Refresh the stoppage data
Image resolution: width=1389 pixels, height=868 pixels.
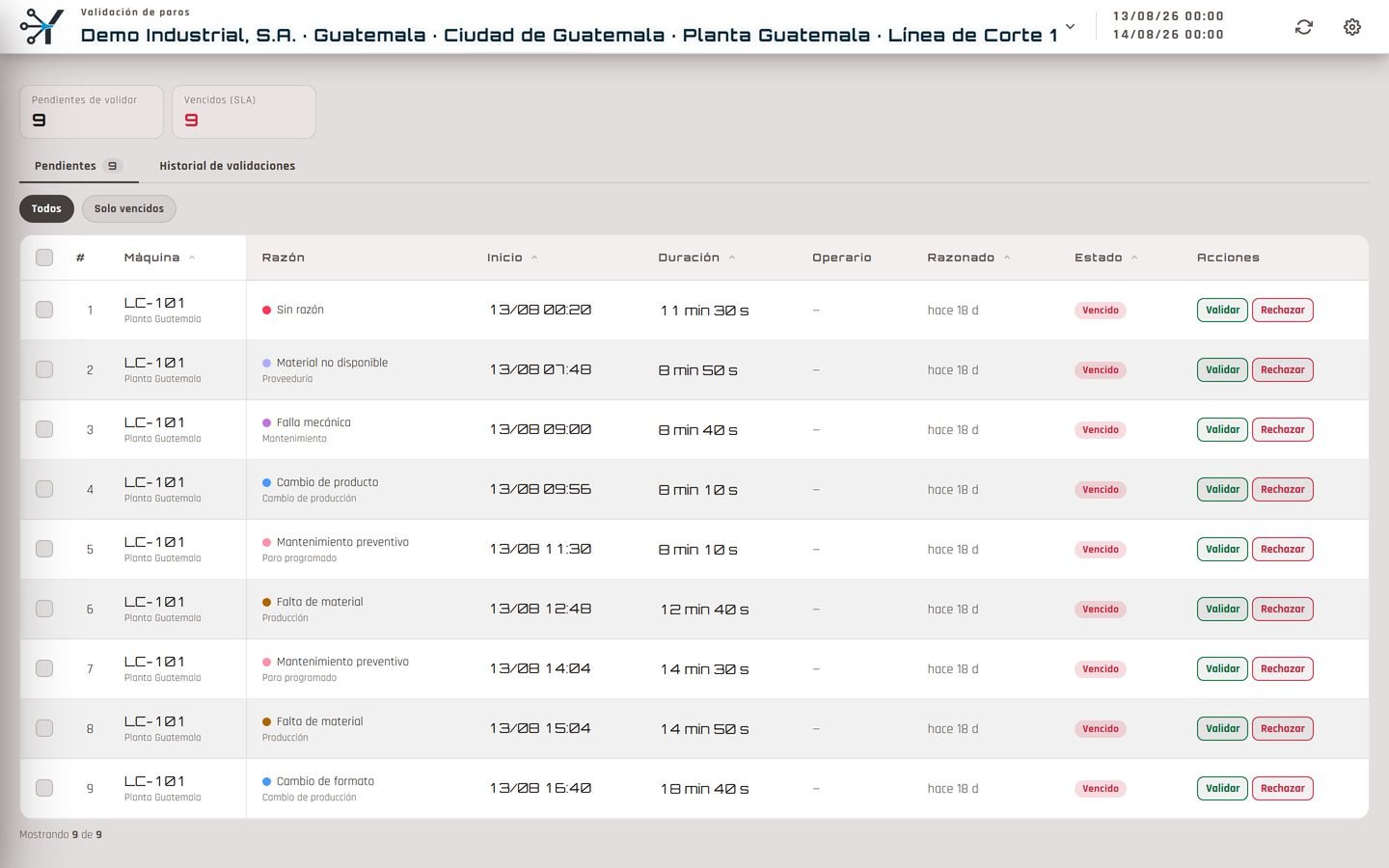[x=1304, y=27]
